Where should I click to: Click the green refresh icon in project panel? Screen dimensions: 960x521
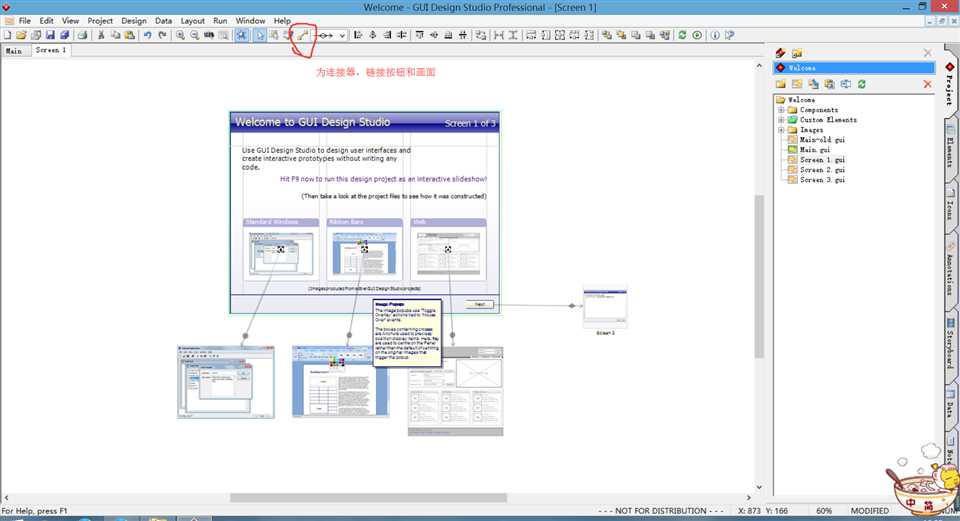[861, 84]
